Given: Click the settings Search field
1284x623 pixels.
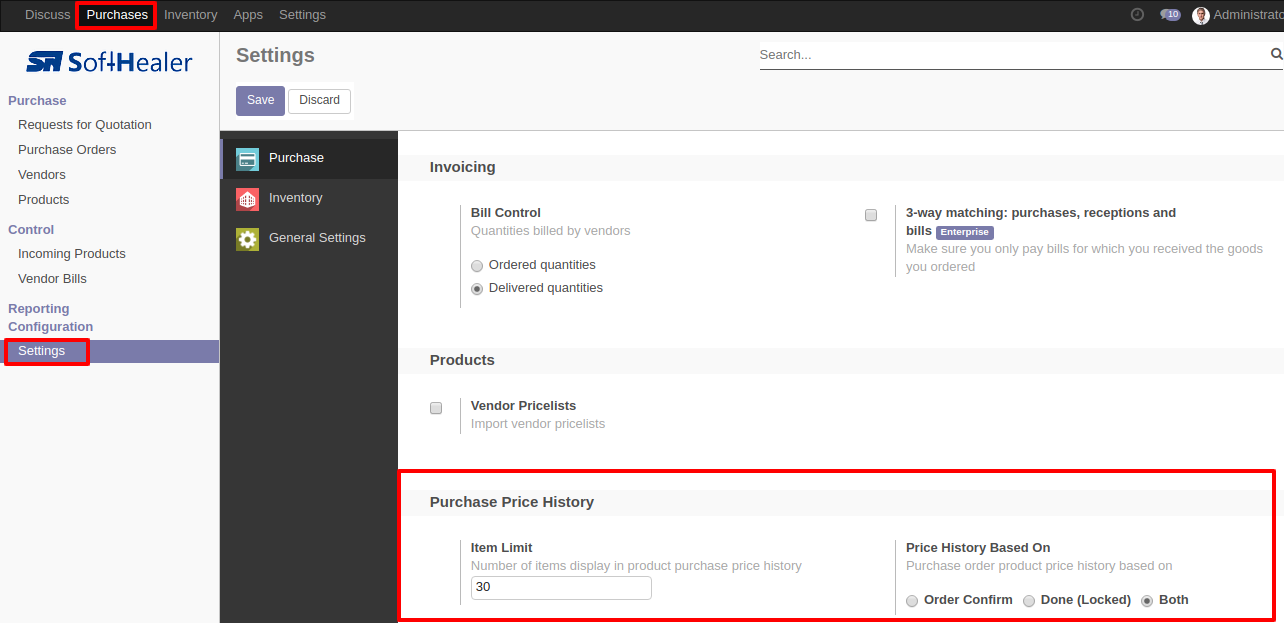Looking at the screenshot, I should point(1014,55).
